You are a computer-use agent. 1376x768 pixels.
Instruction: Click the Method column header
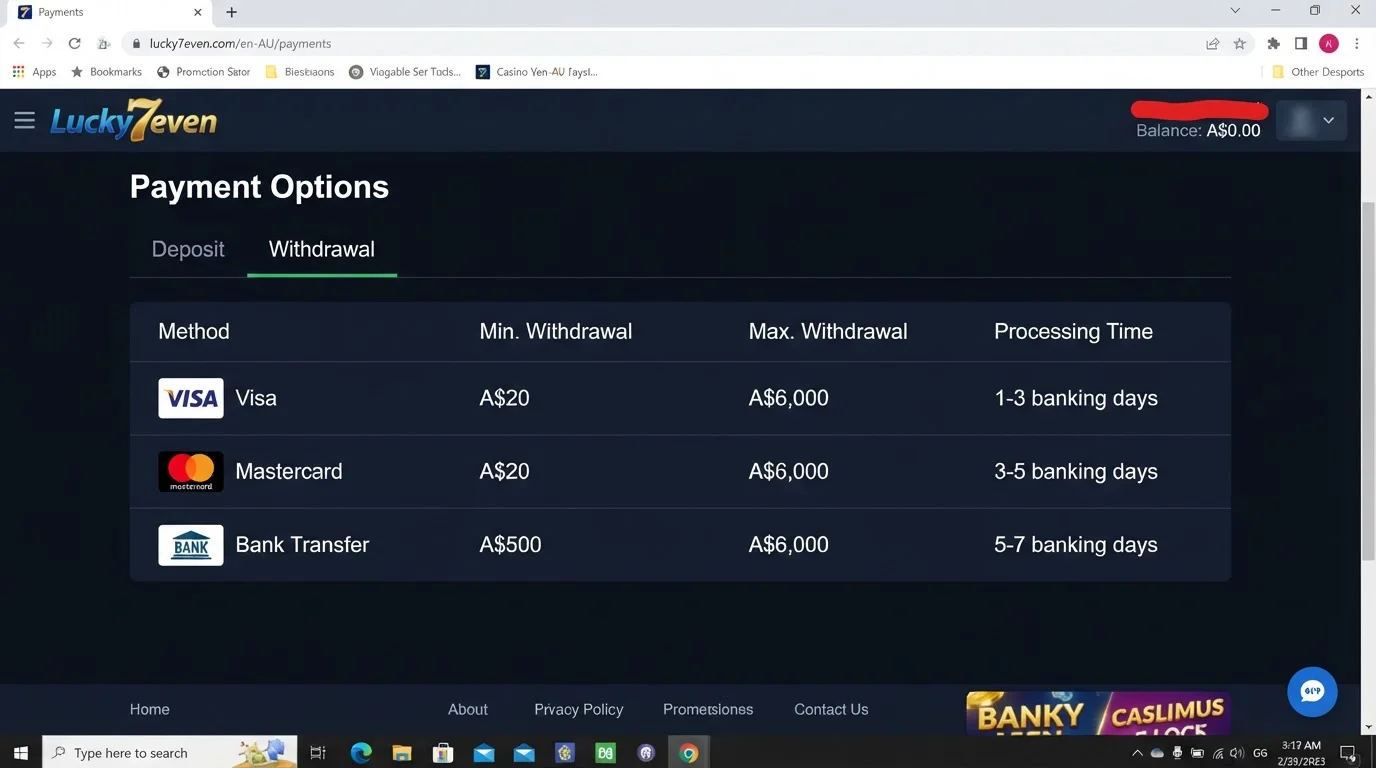194,331
